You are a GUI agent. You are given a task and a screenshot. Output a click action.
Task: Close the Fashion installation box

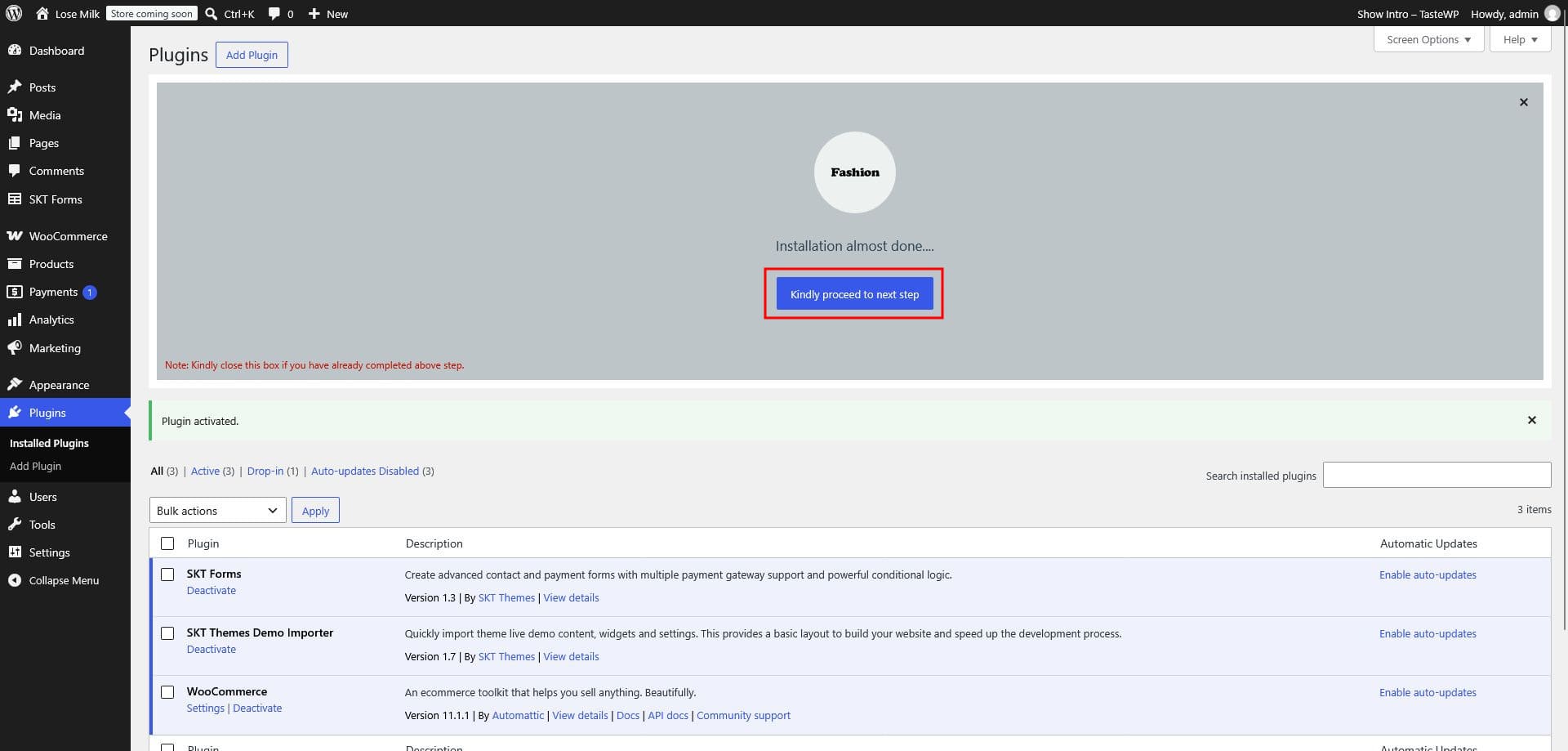[1523, 102]
